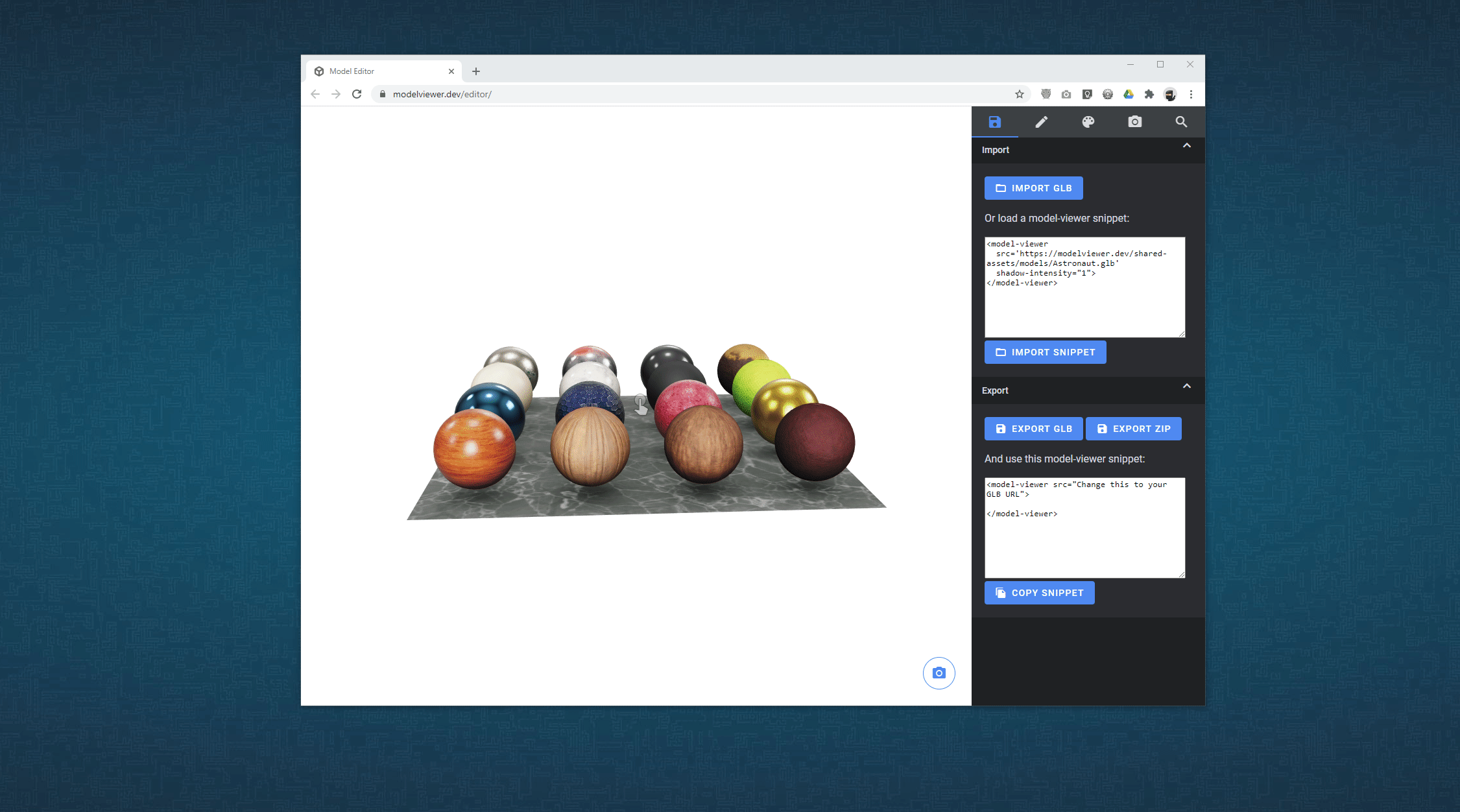Focus the import snippet text area

(1084, 287)
